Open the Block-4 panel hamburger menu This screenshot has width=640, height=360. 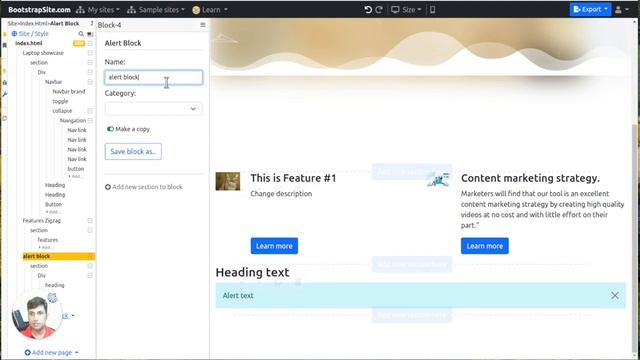(x=203, y=25)
